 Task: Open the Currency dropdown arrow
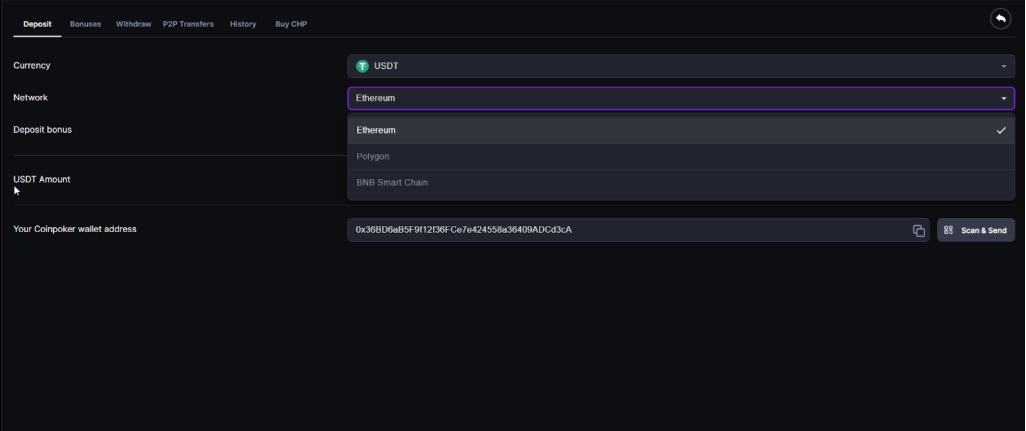click(1003, 67)
